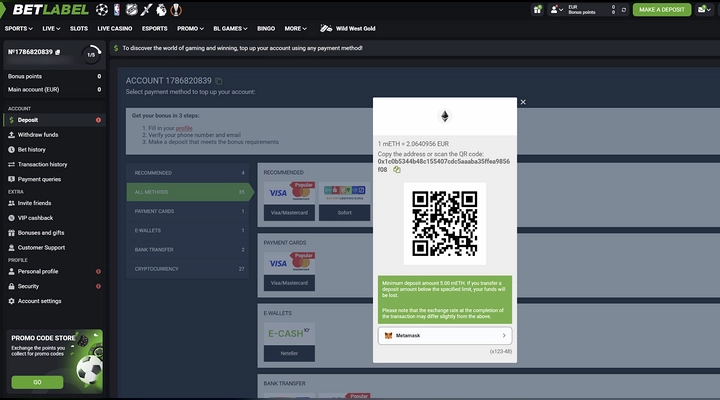
Task: Close the Ethereum deposit popup
Action: click(523, 102)
